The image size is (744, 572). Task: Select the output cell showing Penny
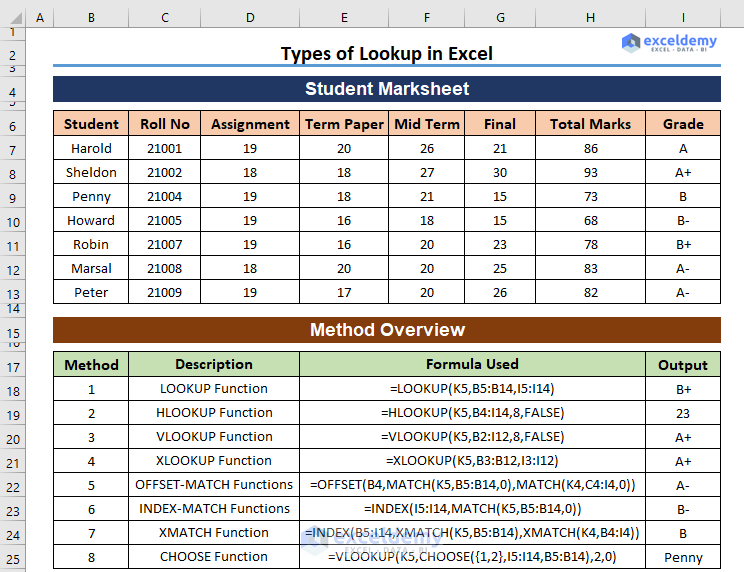click(x=683, y=557)
